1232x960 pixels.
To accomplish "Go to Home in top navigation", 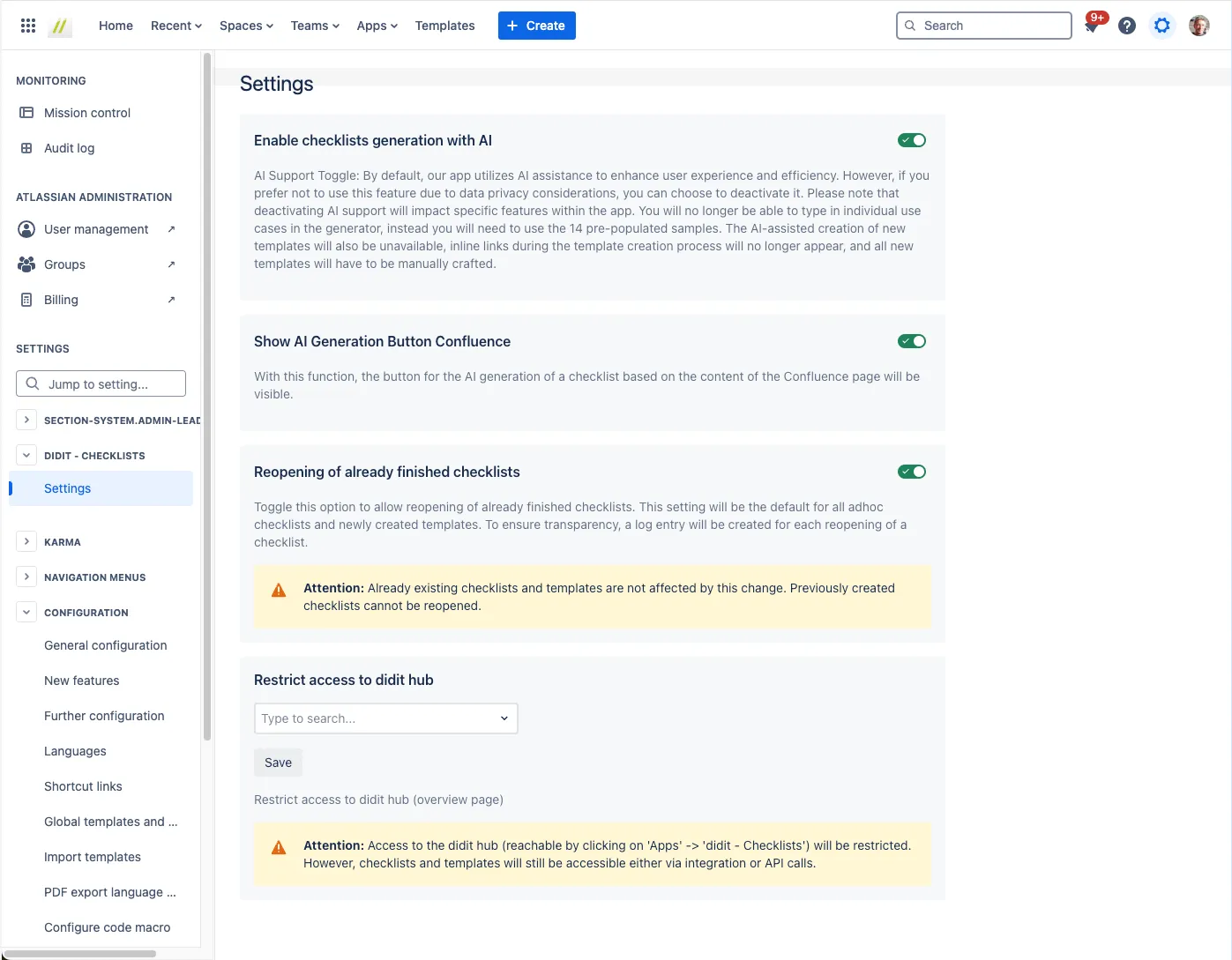I will 116,26.
